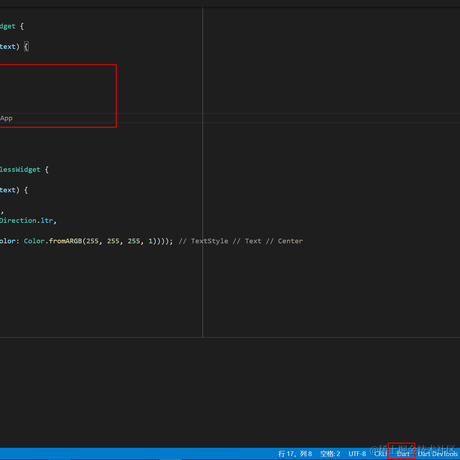Click the '// Center' closing label comment
Image resolution: width=460 pixels, height=460 pixels.
(284, 241)
